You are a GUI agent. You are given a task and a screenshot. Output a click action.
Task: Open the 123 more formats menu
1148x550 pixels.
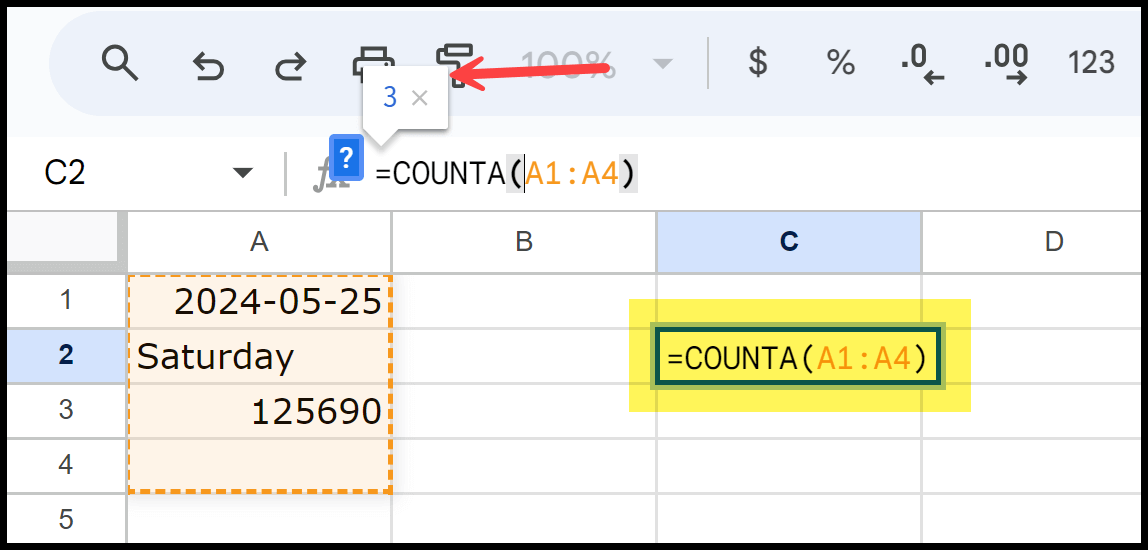(1091, 64)
